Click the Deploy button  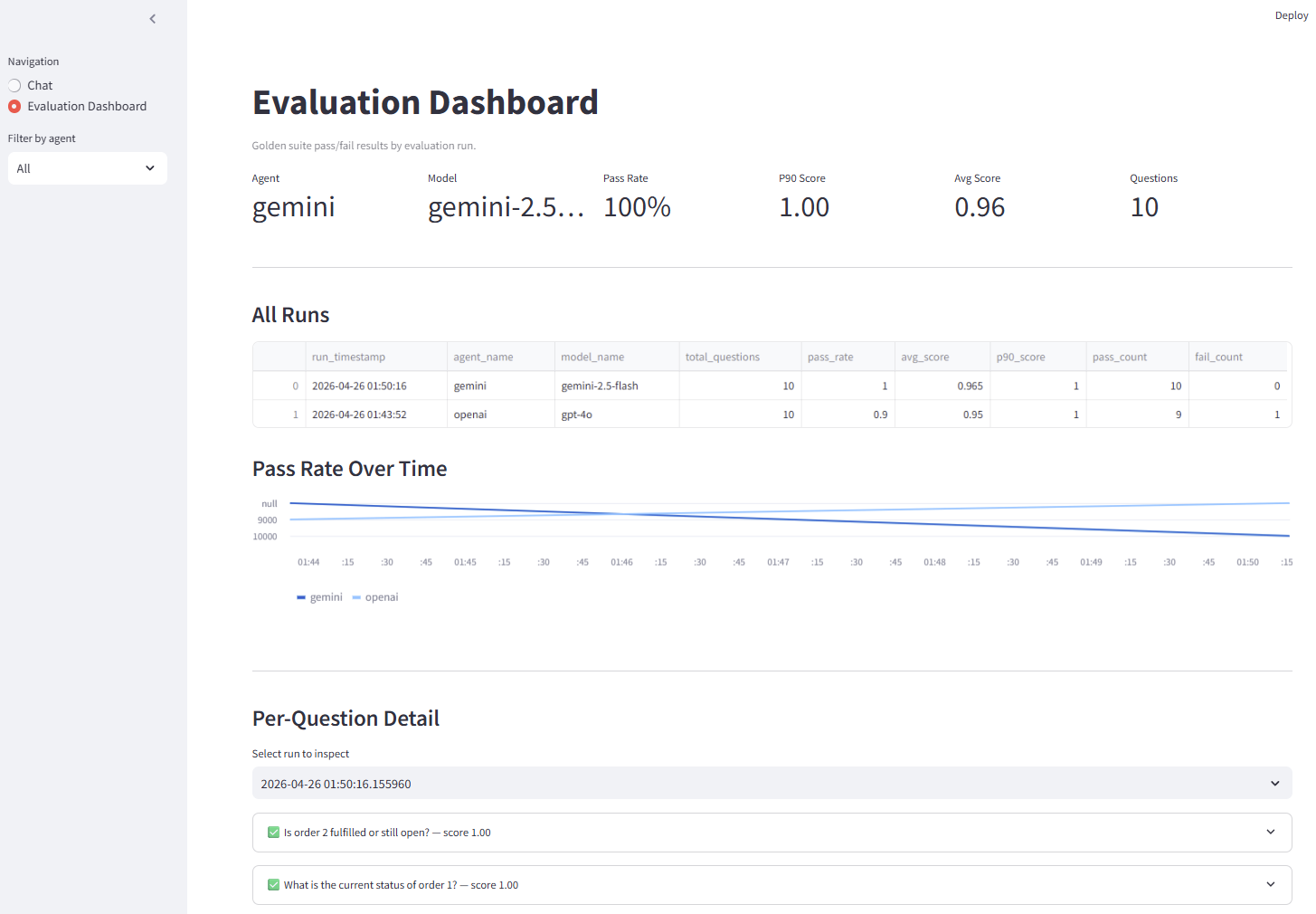pos(1291,15)
